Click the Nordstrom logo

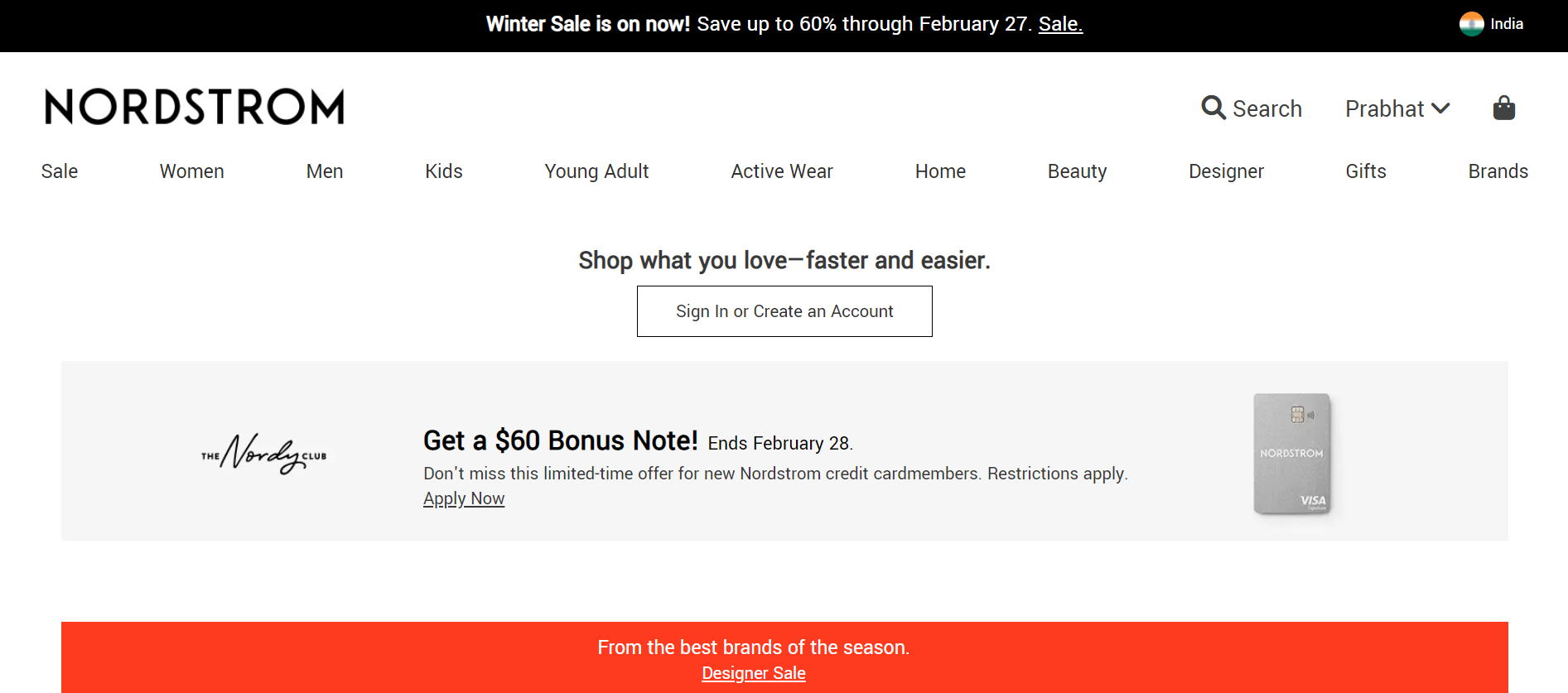[x=195, y=107]
